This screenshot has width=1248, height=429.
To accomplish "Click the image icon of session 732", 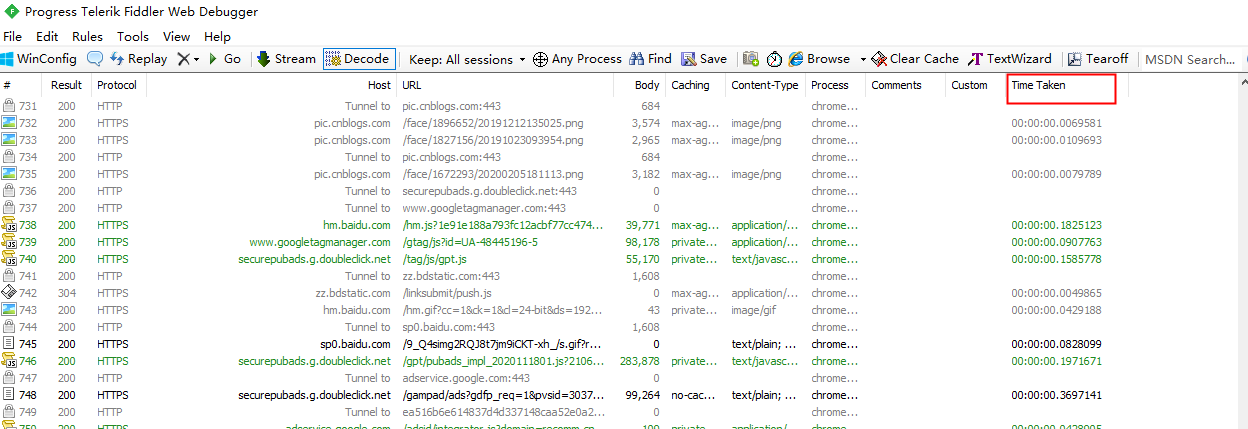I will pyautogui.click(x=8, y=123).
